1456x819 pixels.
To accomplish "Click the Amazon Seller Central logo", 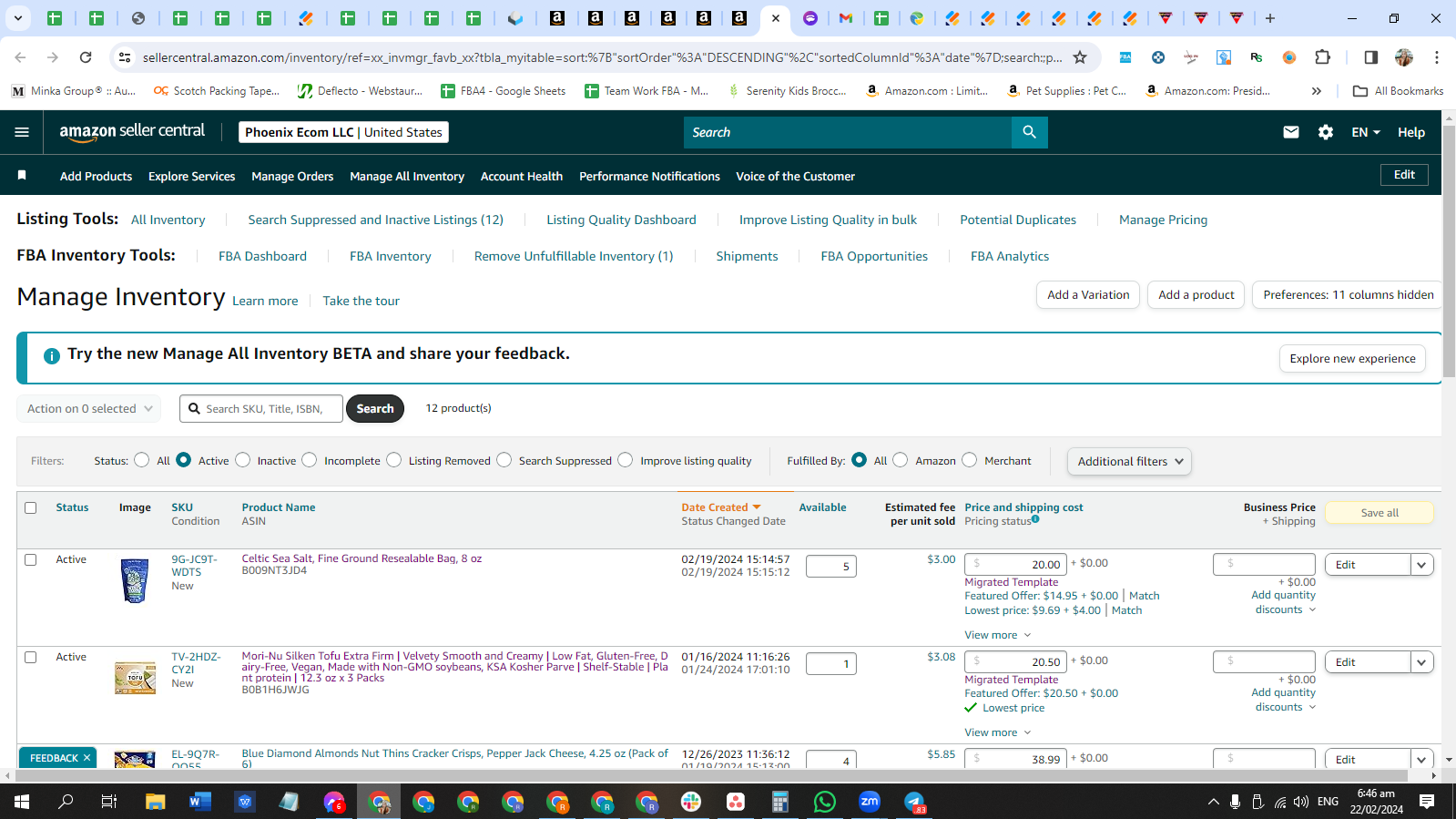I will 133,132.
